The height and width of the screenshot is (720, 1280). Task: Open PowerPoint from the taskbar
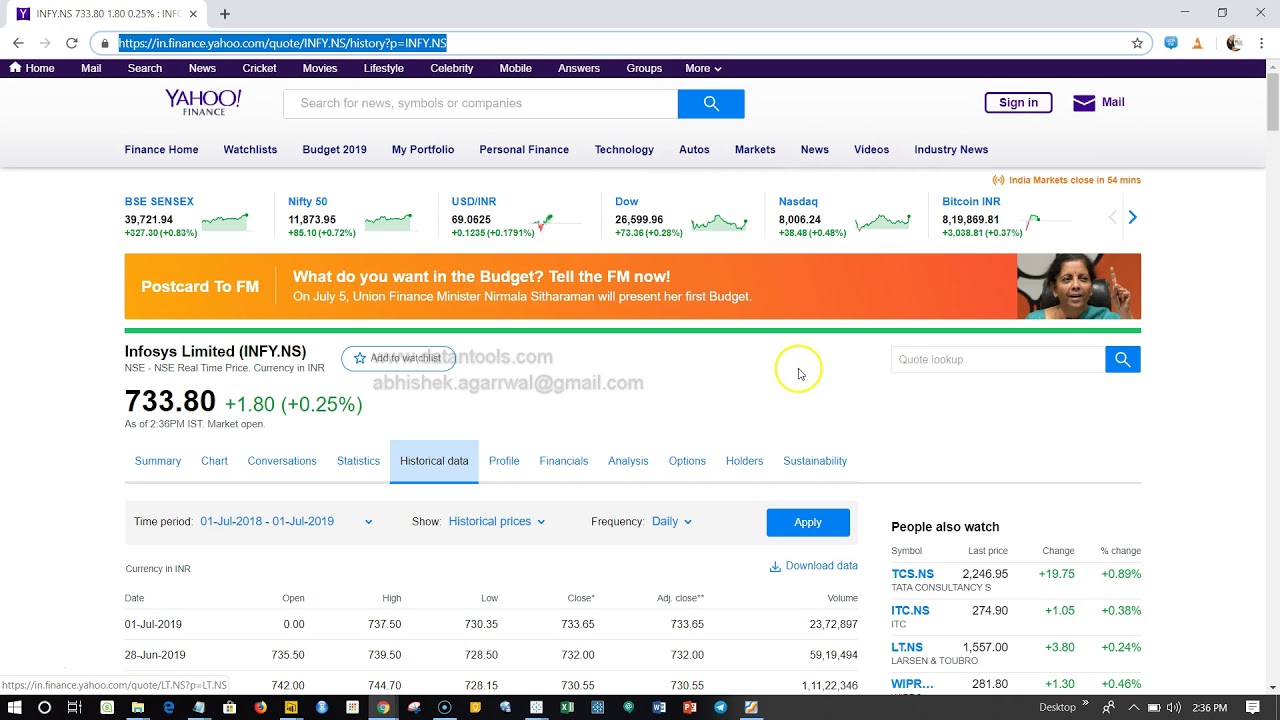tap(690, 707)
